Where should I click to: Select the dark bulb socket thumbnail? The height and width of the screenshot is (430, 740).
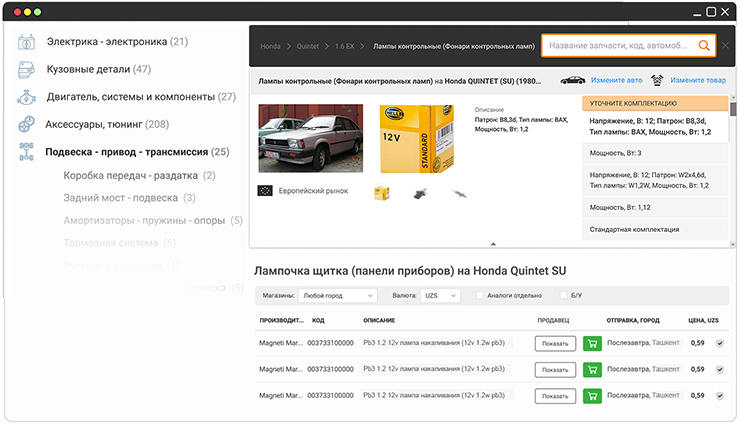click(x=420, y=193)
